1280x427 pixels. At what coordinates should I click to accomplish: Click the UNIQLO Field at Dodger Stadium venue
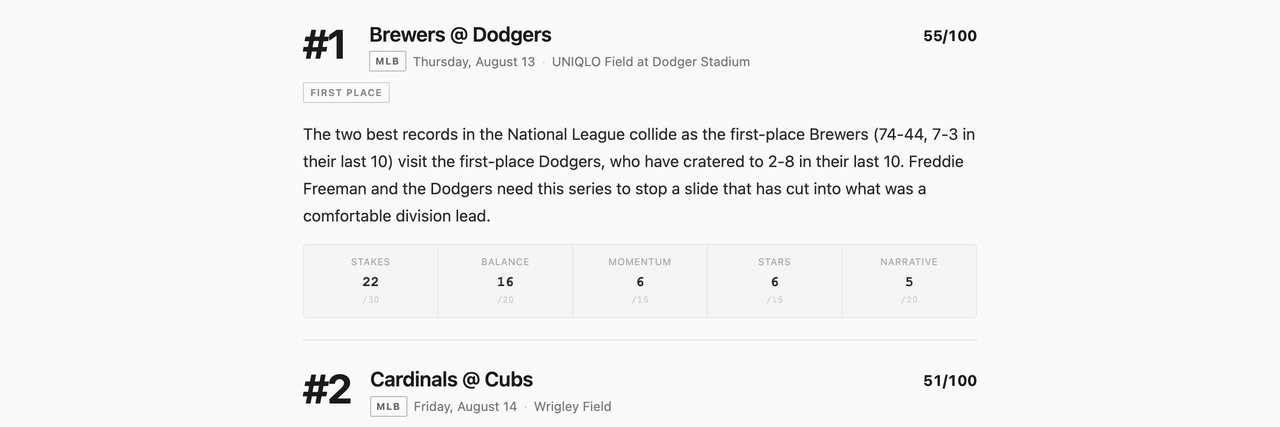pos(651,62)
